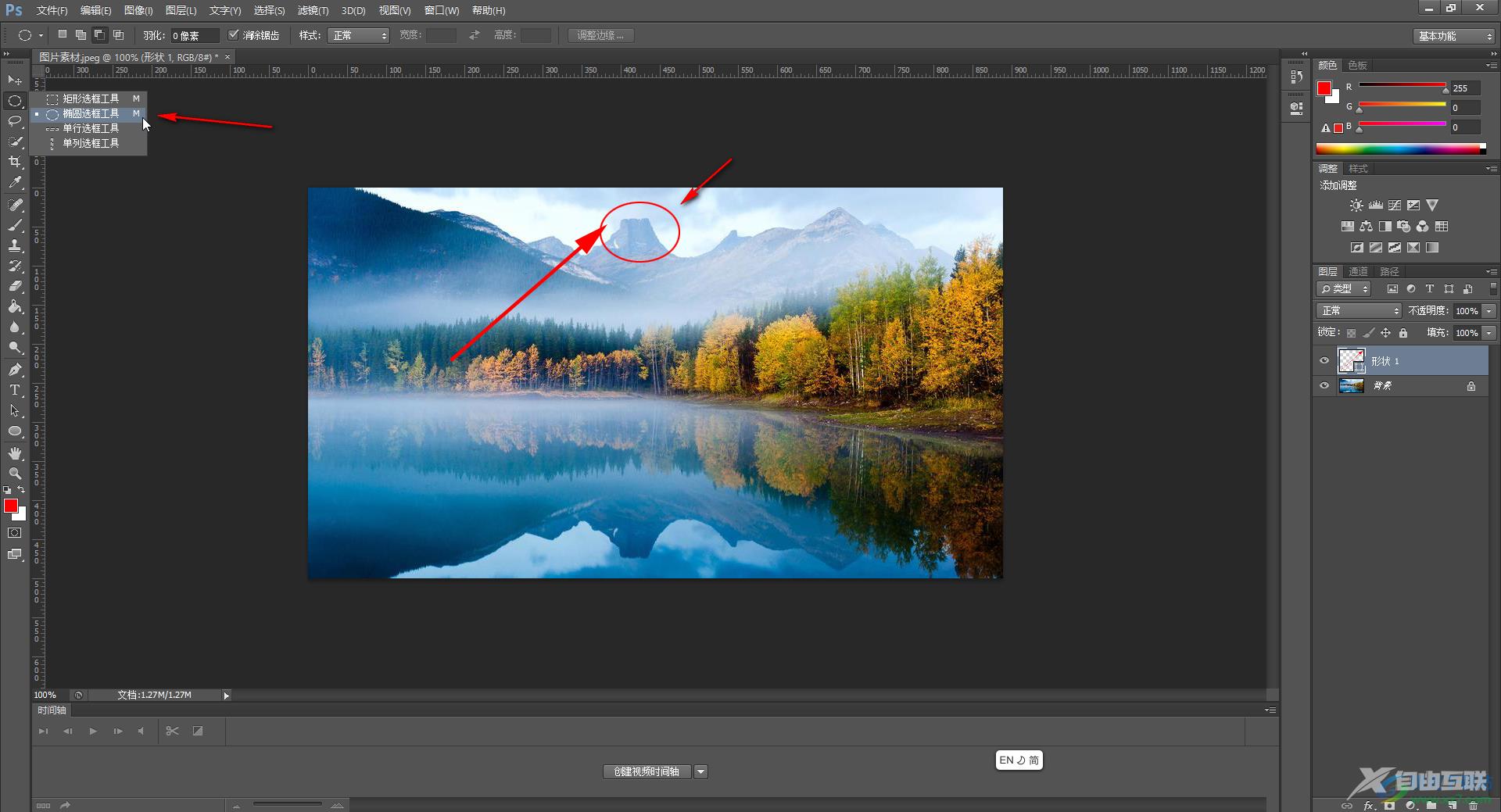The image size is (1501, 812).
Task: Select the Clone Stamp tool
Action: pos(15,245)
